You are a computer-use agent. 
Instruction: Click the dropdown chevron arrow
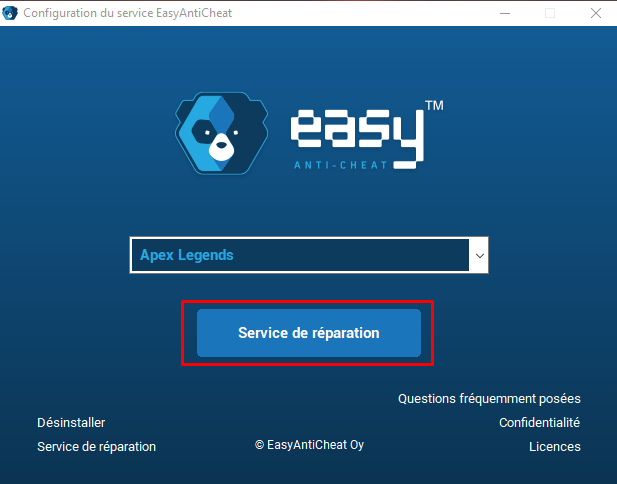[x=479, y=255]
